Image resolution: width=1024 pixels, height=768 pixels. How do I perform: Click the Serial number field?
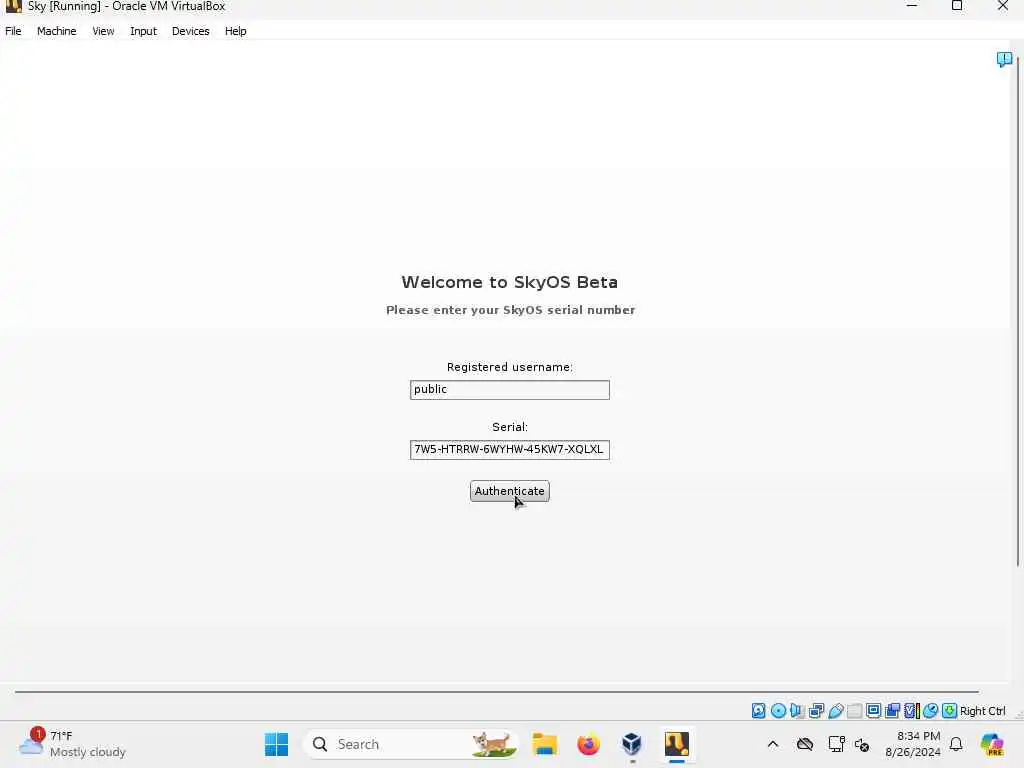click(x=509, y=450)
